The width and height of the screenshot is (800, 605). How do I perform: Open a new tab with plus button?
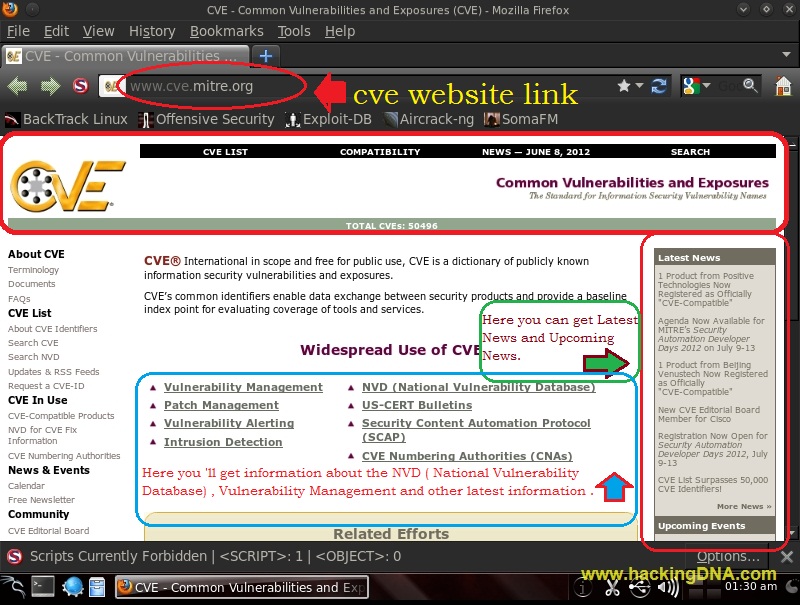click(x=266, y=56)
